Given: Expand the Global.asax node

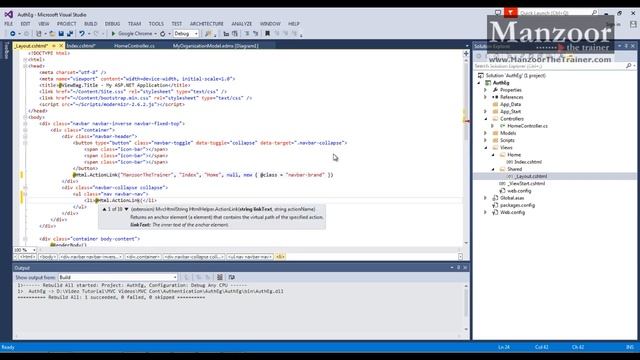Looking at the screenshot, I should pos(486,198).
